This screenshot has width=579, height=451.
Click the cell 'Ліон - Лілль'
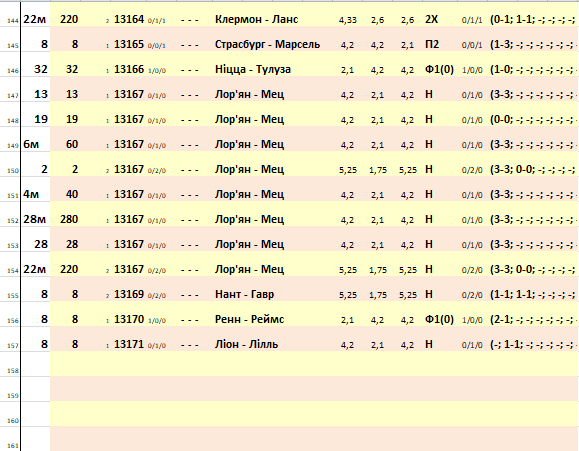pyautogui.click(x=246, y=344)
